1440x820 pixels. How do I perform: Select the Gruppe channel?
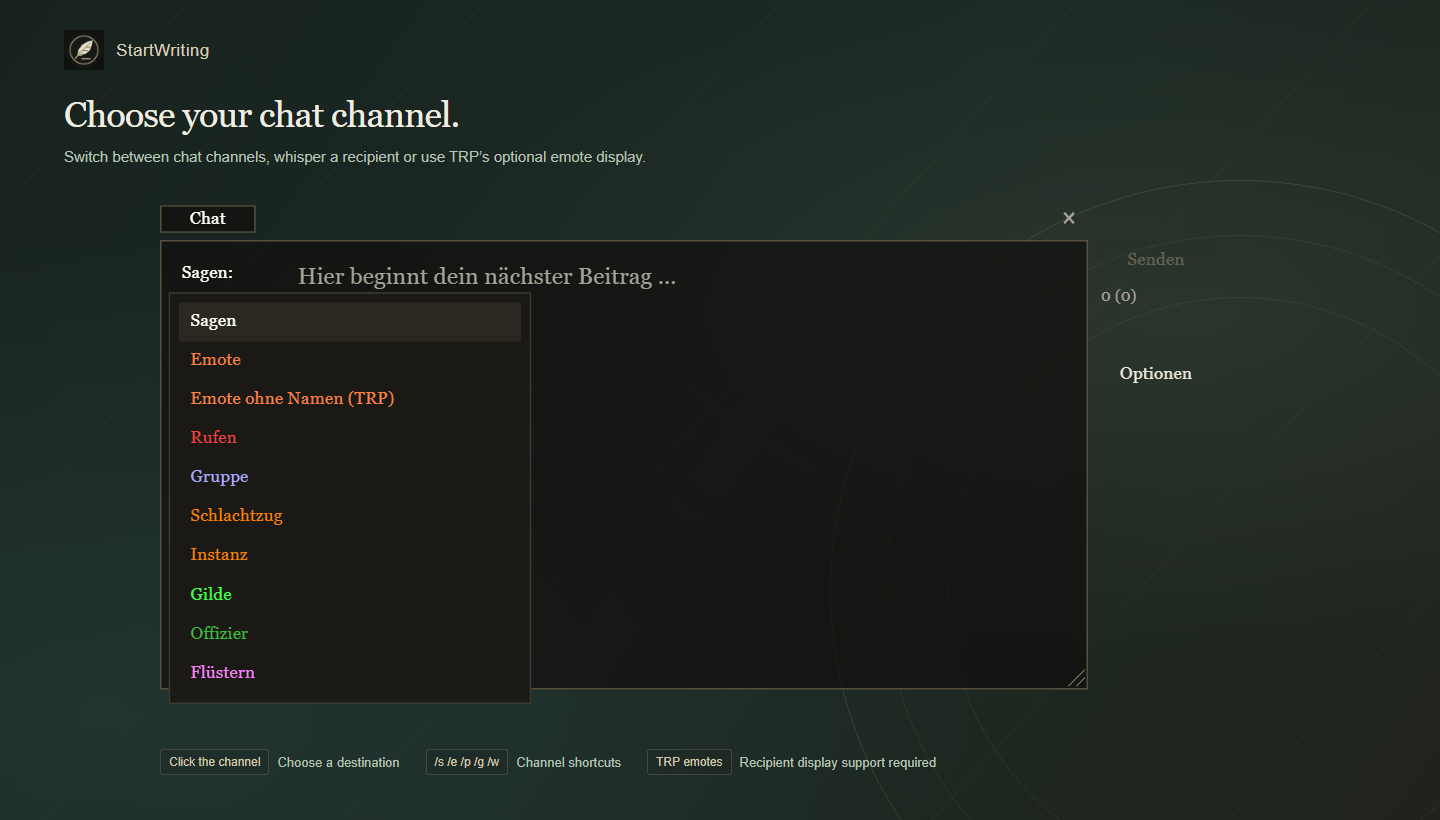pos(350,477)
